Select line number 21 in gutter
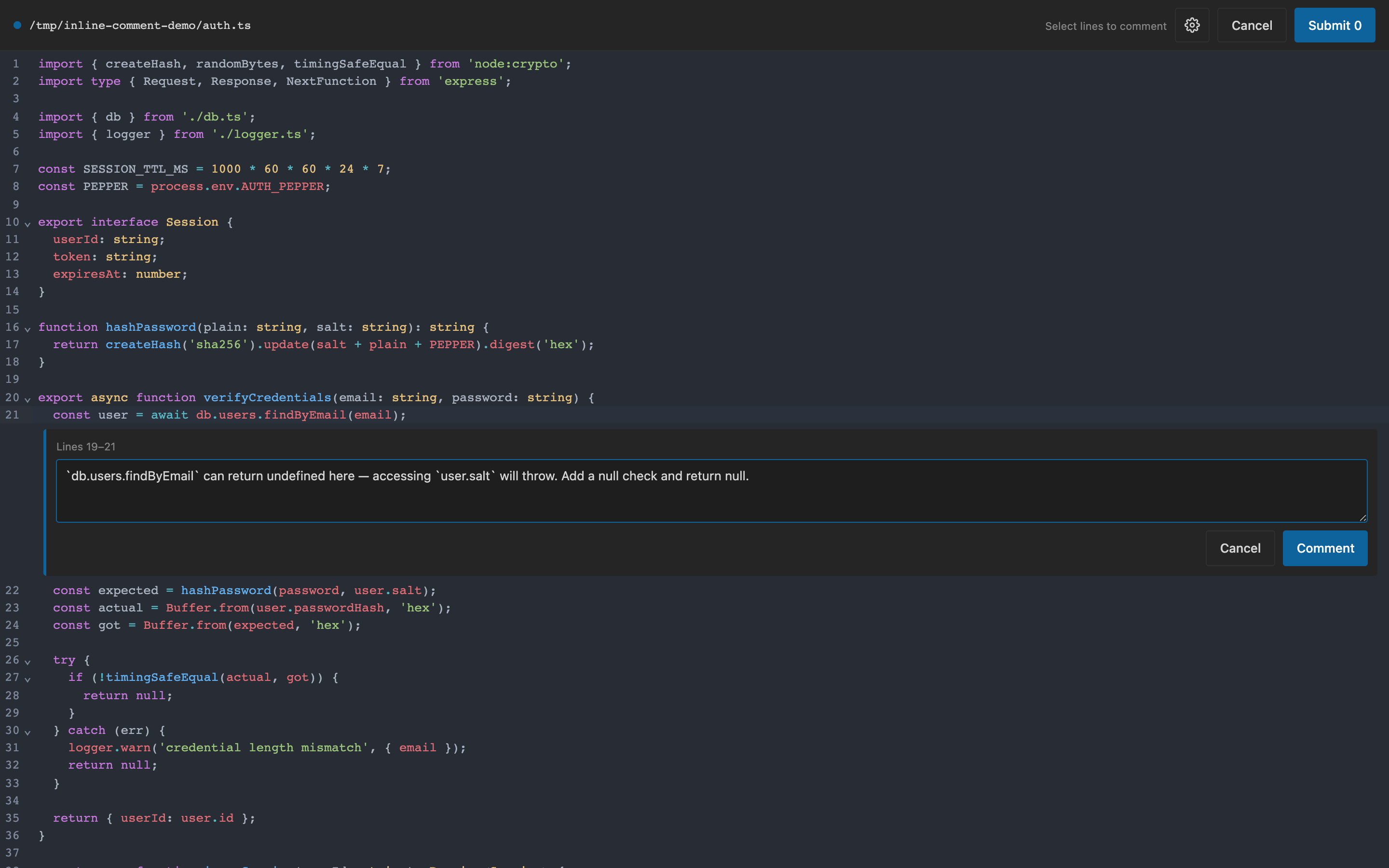This screenshot has width=1389, height=868. click(x=12, y=415)
